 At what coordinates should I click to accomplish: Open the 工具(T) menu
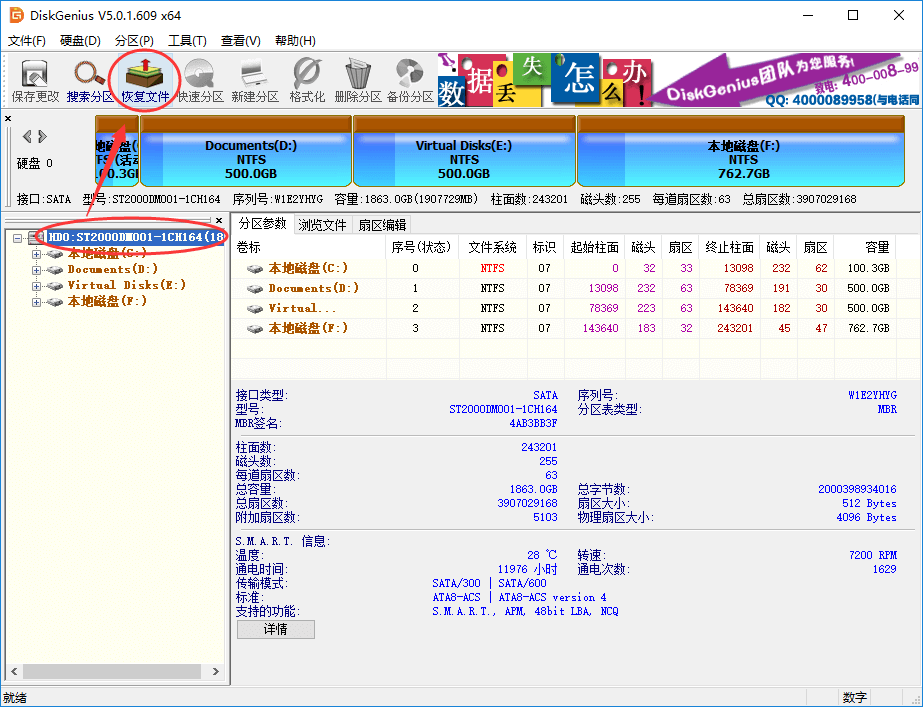(x=187, y=41)
